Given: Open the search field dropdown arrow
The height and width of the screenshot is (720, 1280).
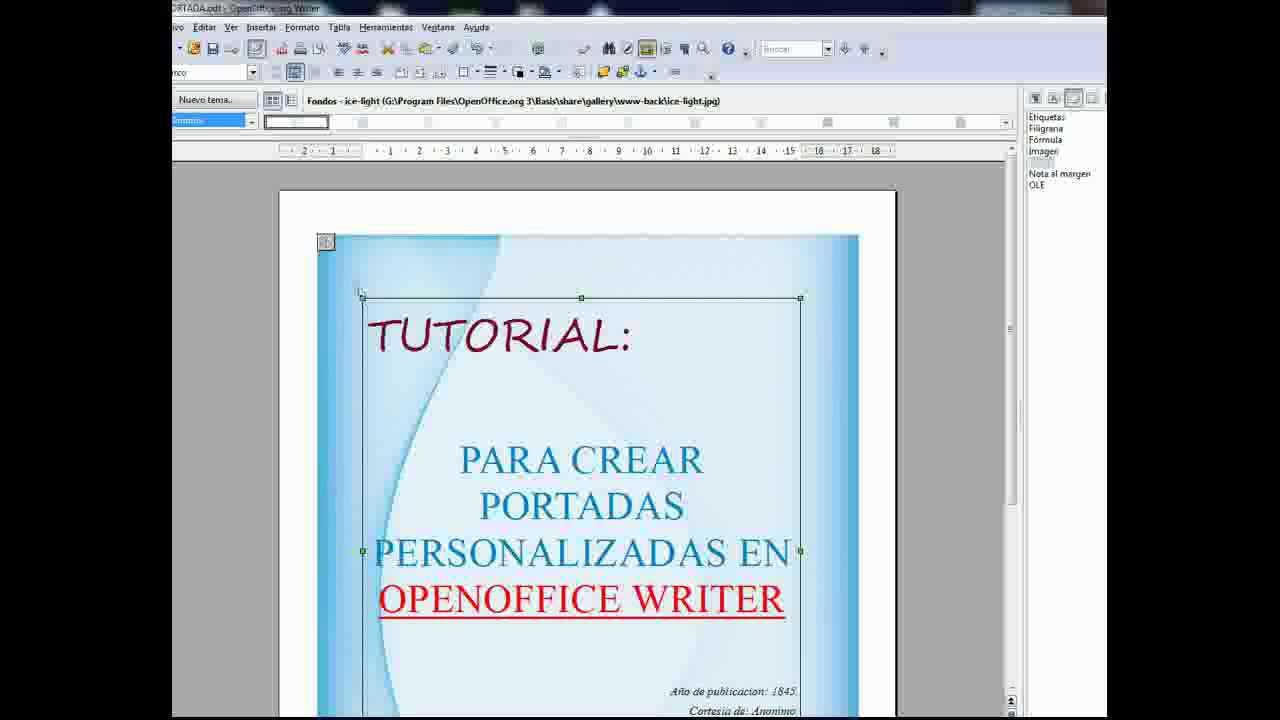Looking at the screenshot, I should pos(828,49).
